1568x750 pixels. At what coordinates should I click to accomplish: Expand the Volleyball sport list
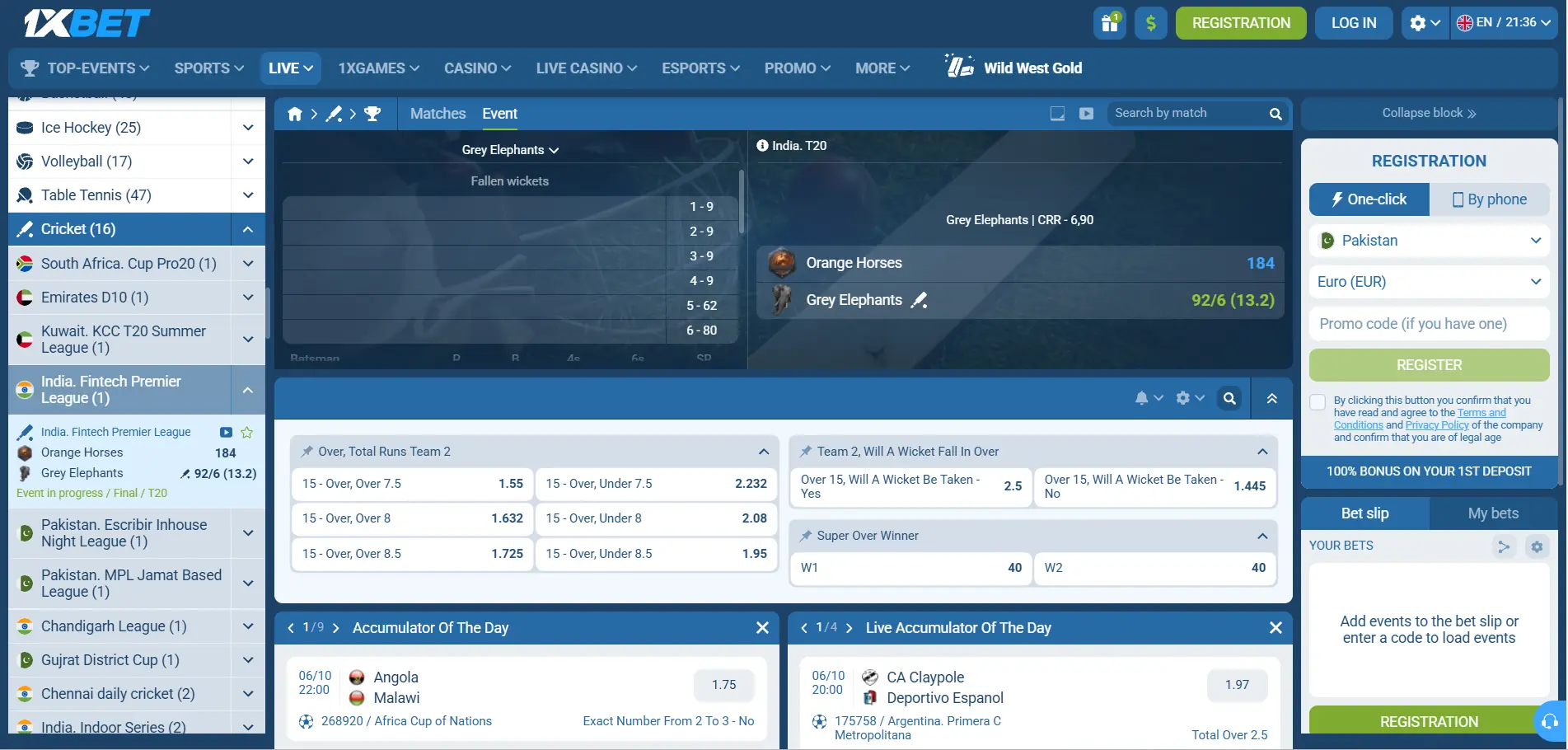tap(248, 162)
